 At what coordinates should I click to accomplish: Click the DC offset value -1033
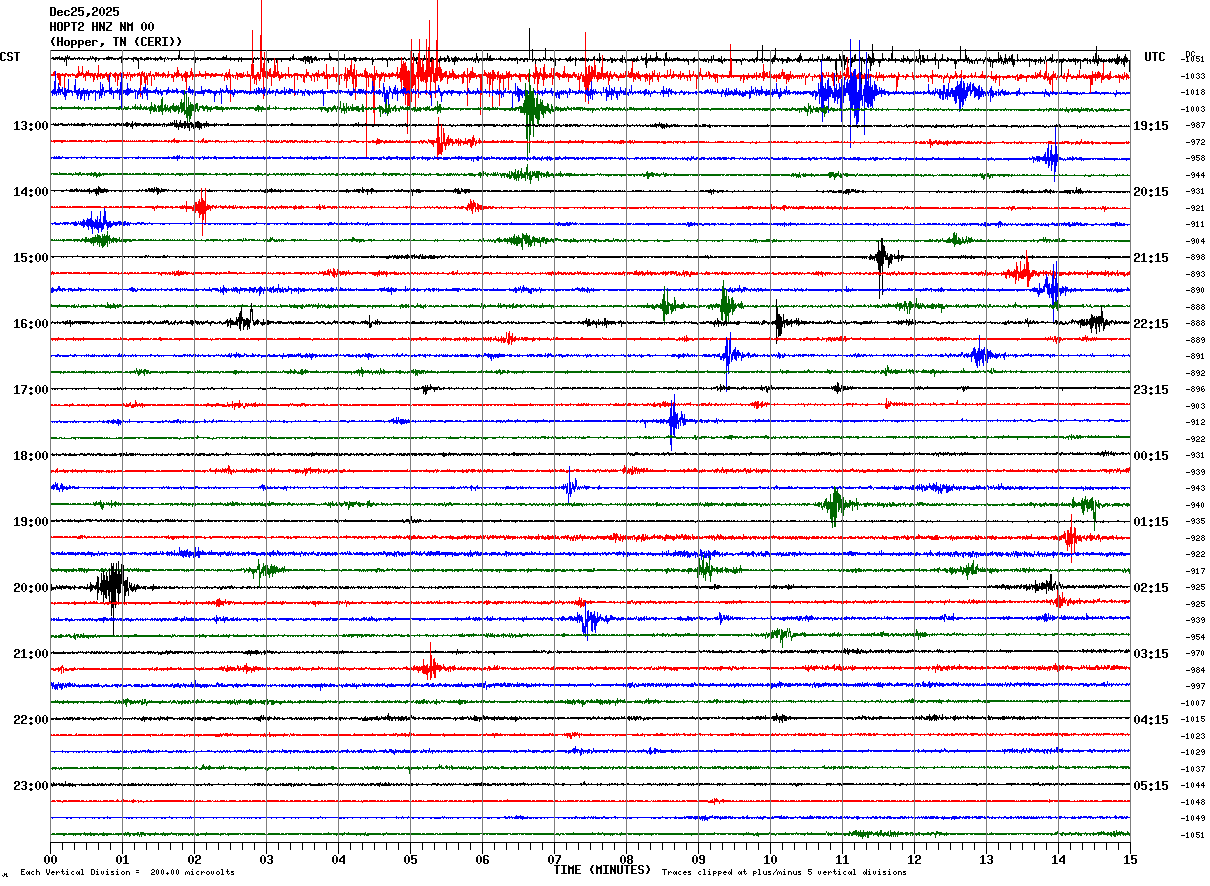point(1193,76)
